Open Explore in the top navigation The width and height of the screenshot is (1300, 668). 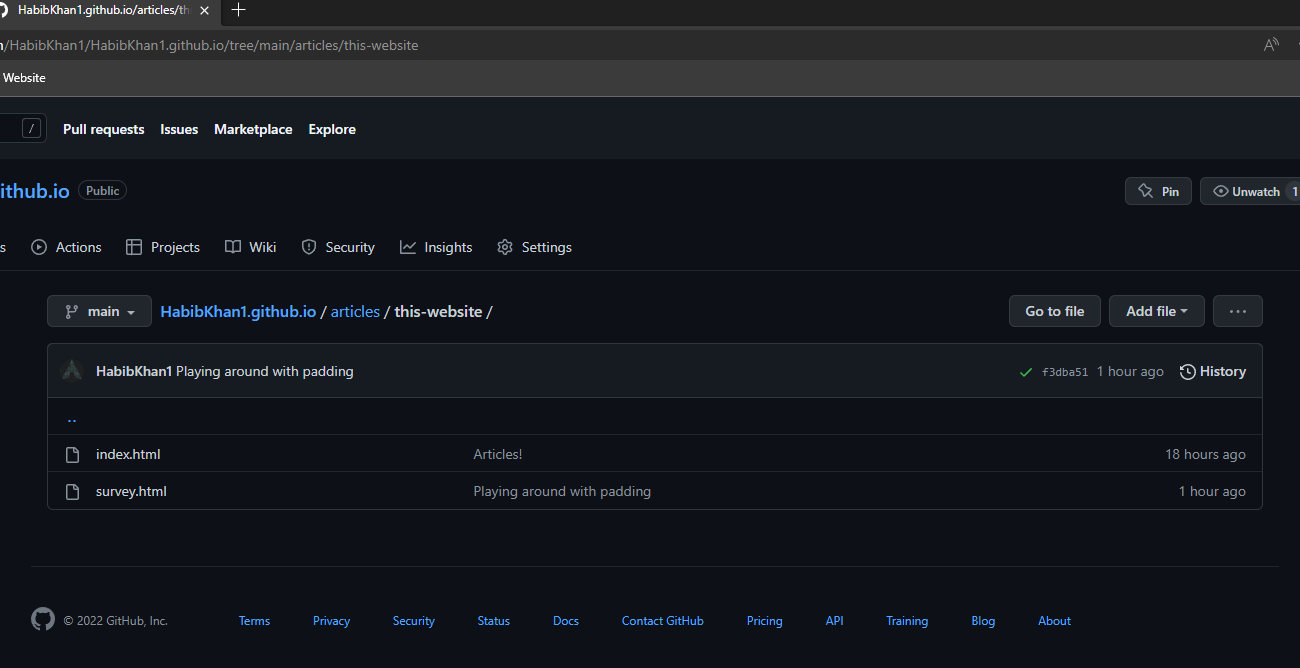pyautogui.click(x=332, y=129)
